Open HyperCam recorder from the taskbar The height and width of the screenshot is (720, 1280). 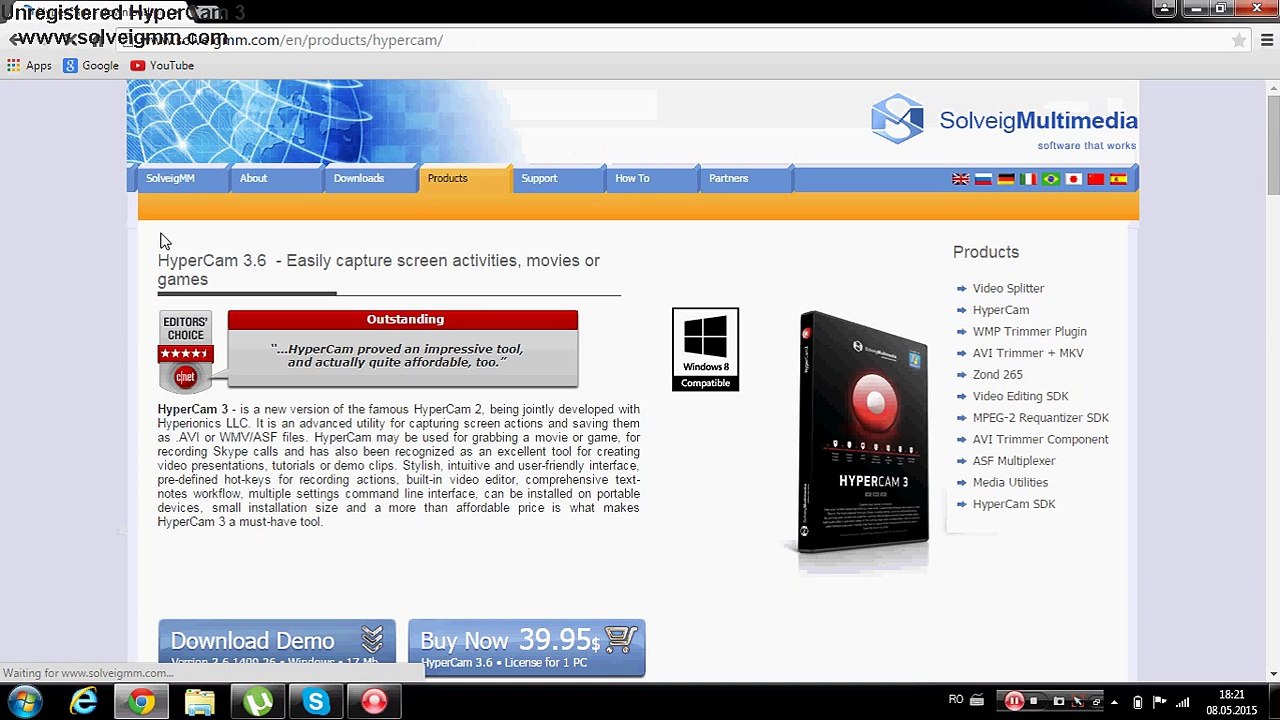pos(374,702)
